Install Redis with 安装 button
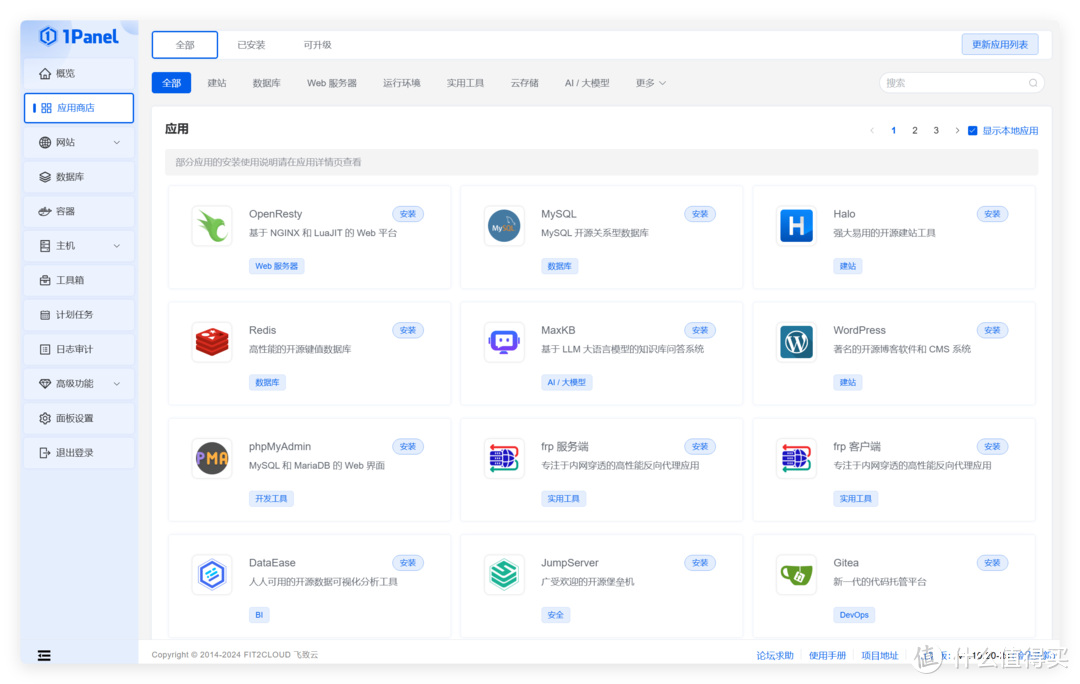Screen dimensions: 1080x684 [x=408, y=330]
